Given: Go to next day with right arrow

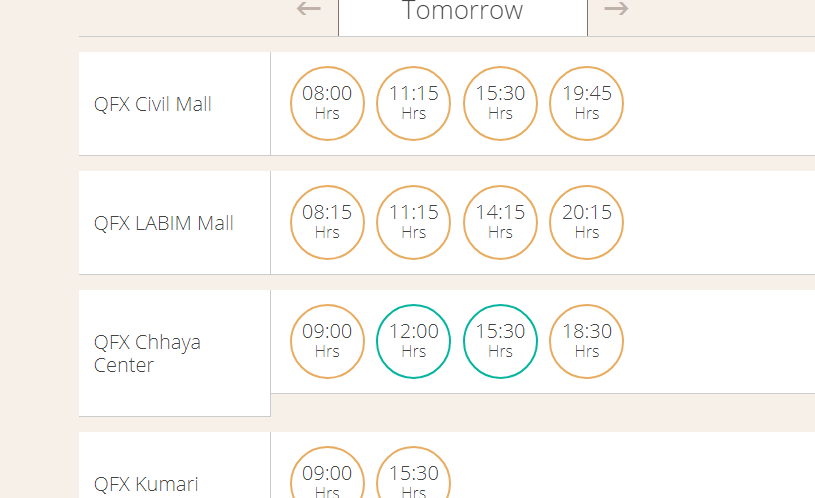Looking at the screenshot, I should pos(616,8).
